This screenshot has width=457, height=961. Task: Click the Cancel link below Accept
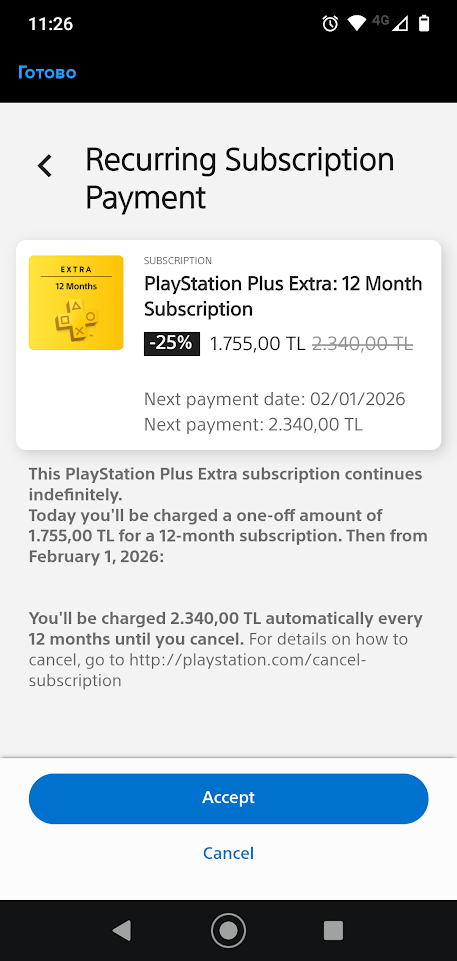228,853
